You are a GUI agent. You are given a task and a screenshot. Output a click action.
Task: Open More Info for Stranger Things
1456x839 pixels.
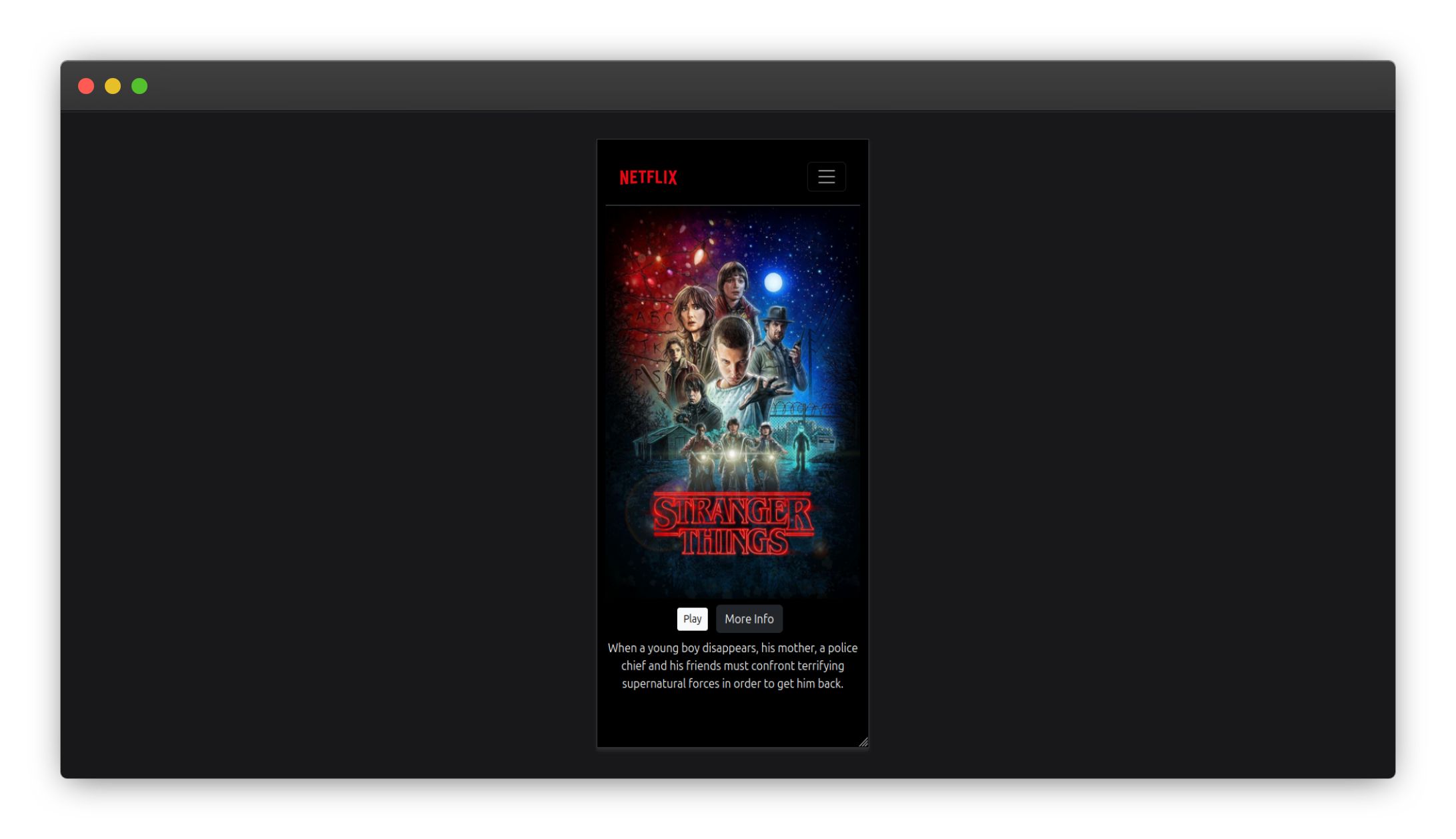(749, 619)
